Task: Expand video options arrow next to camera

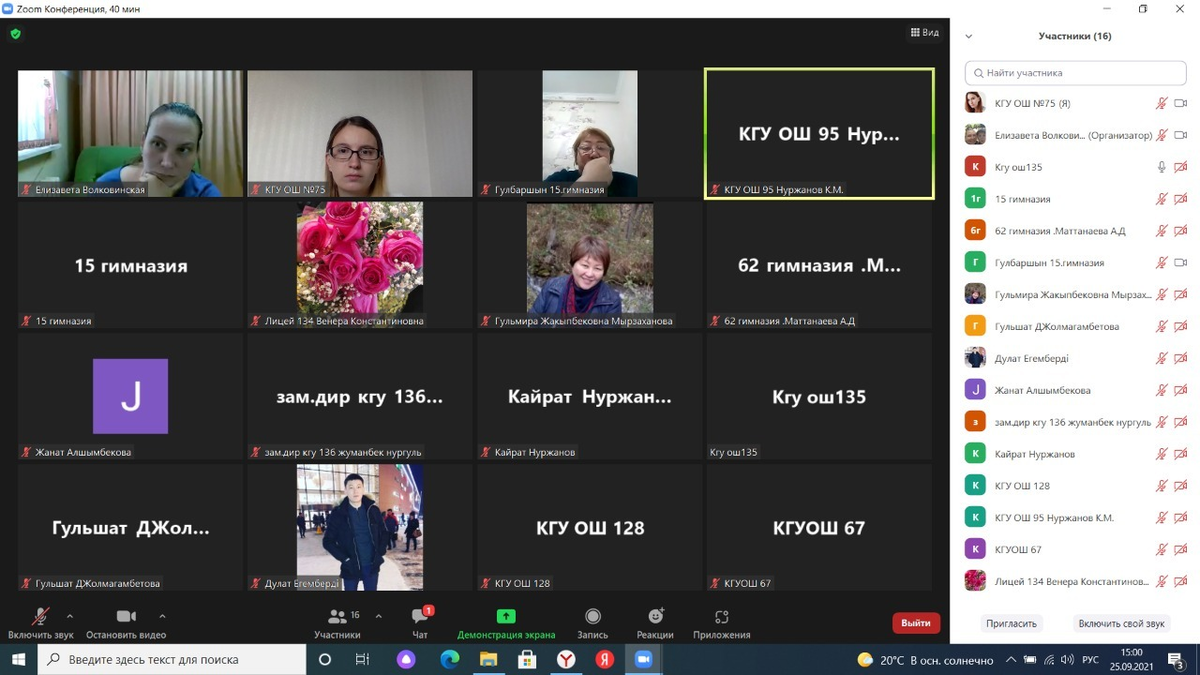Action: pos(162,616)
